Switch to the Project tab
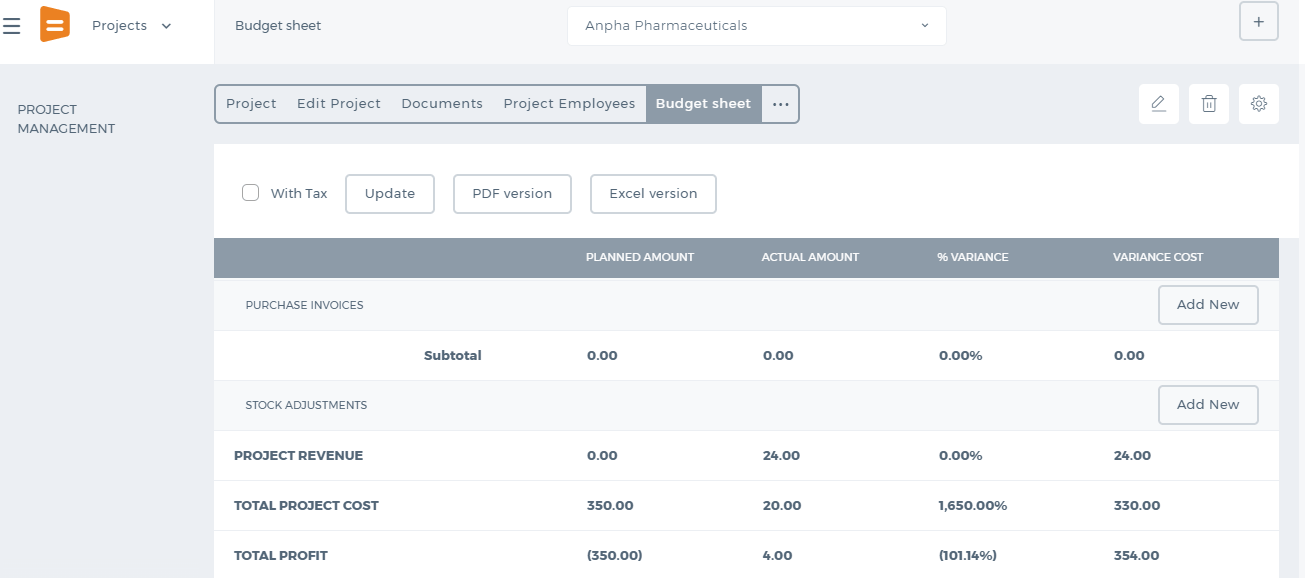Screen dimensions: 1305x578 (x=251, y=104)
